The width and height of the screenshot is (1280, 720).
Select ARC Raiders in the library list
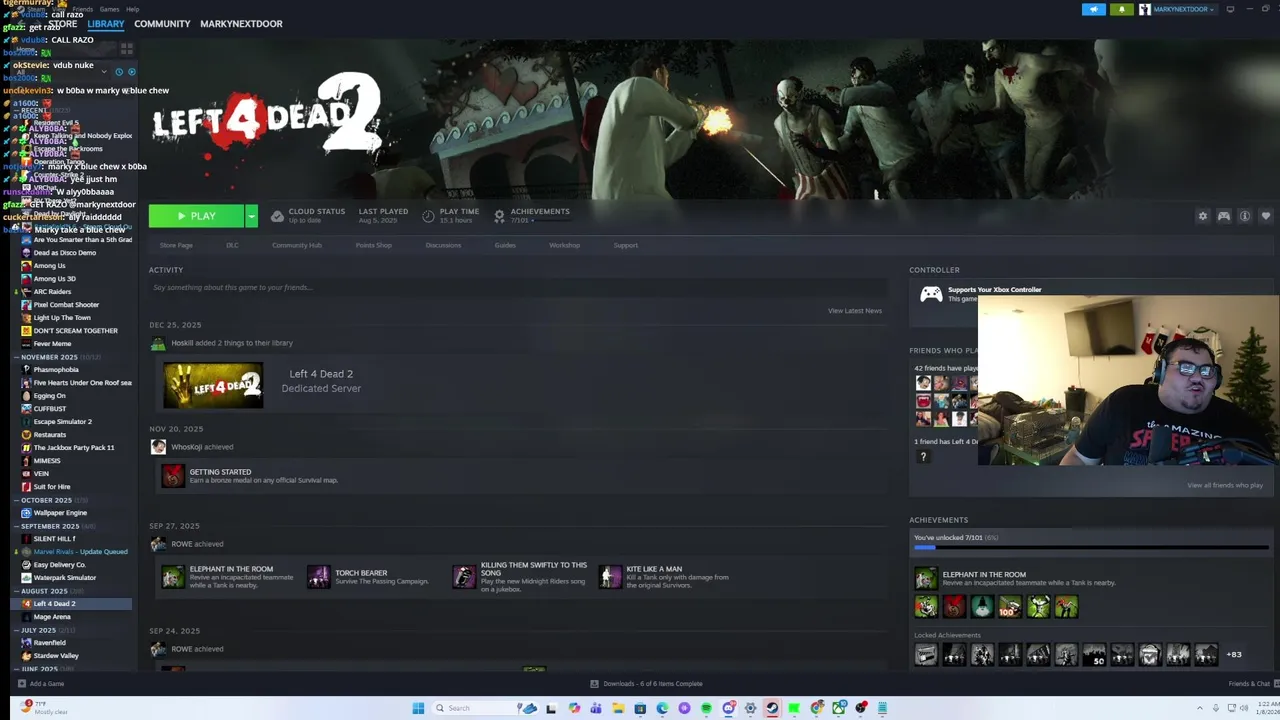tap(52, 292)
